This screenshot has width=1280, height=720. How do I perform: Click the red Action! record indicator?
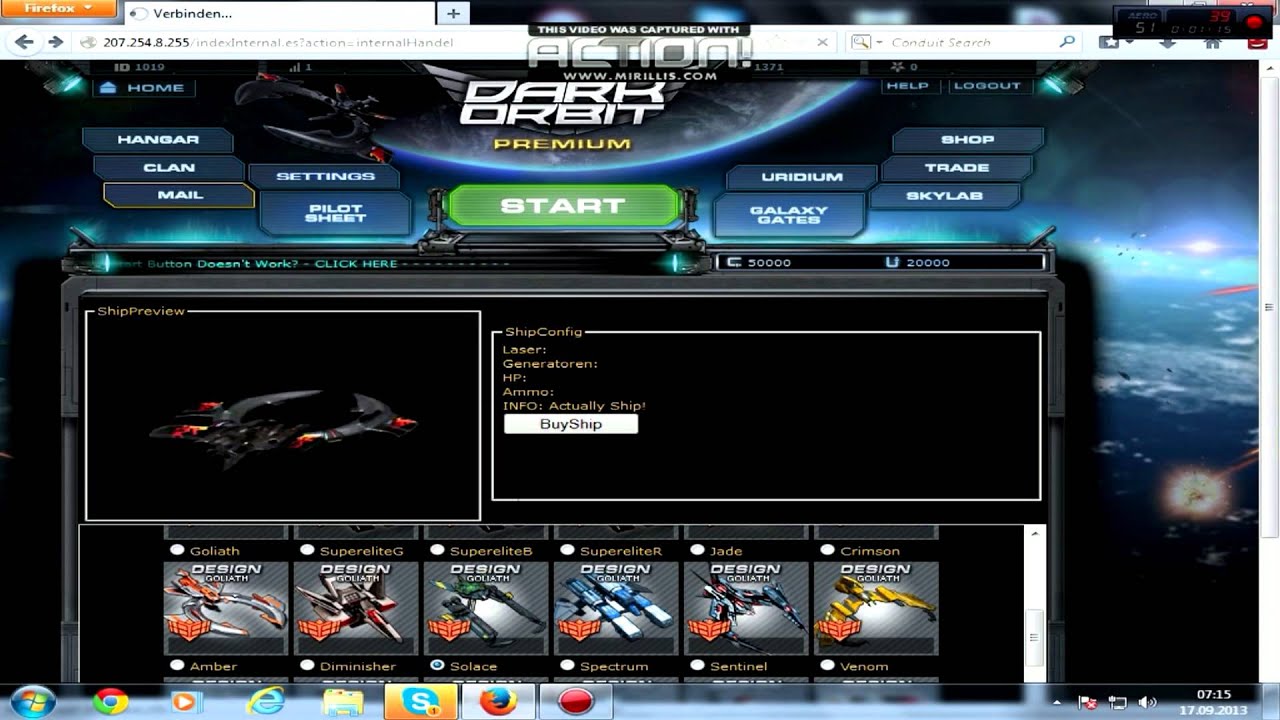pyautogui.click(x=1254, y=21)
